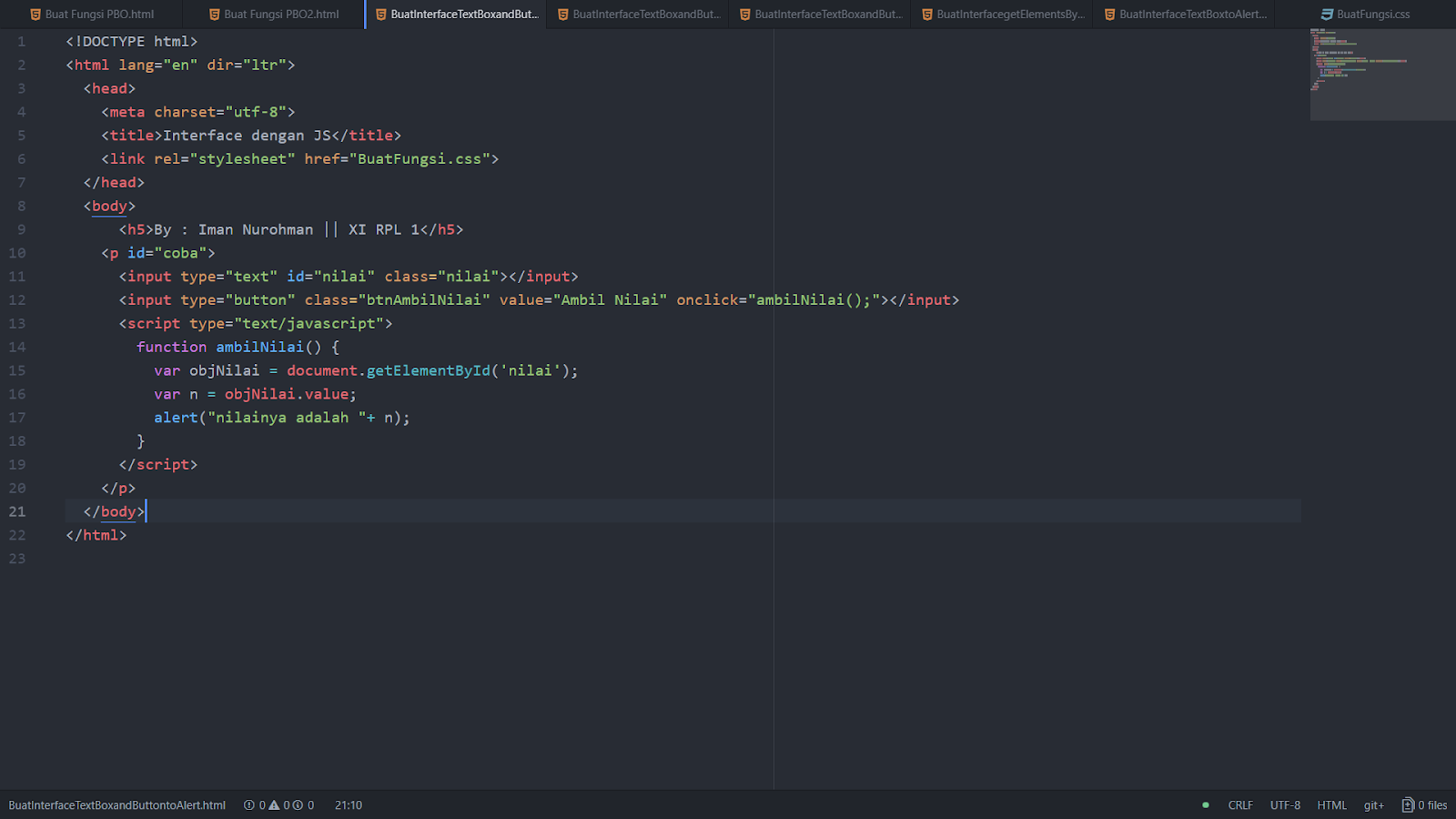Click the git+ branch indicator
This screenshot has height=819, width=1456.
click(x=1373, y=804)
